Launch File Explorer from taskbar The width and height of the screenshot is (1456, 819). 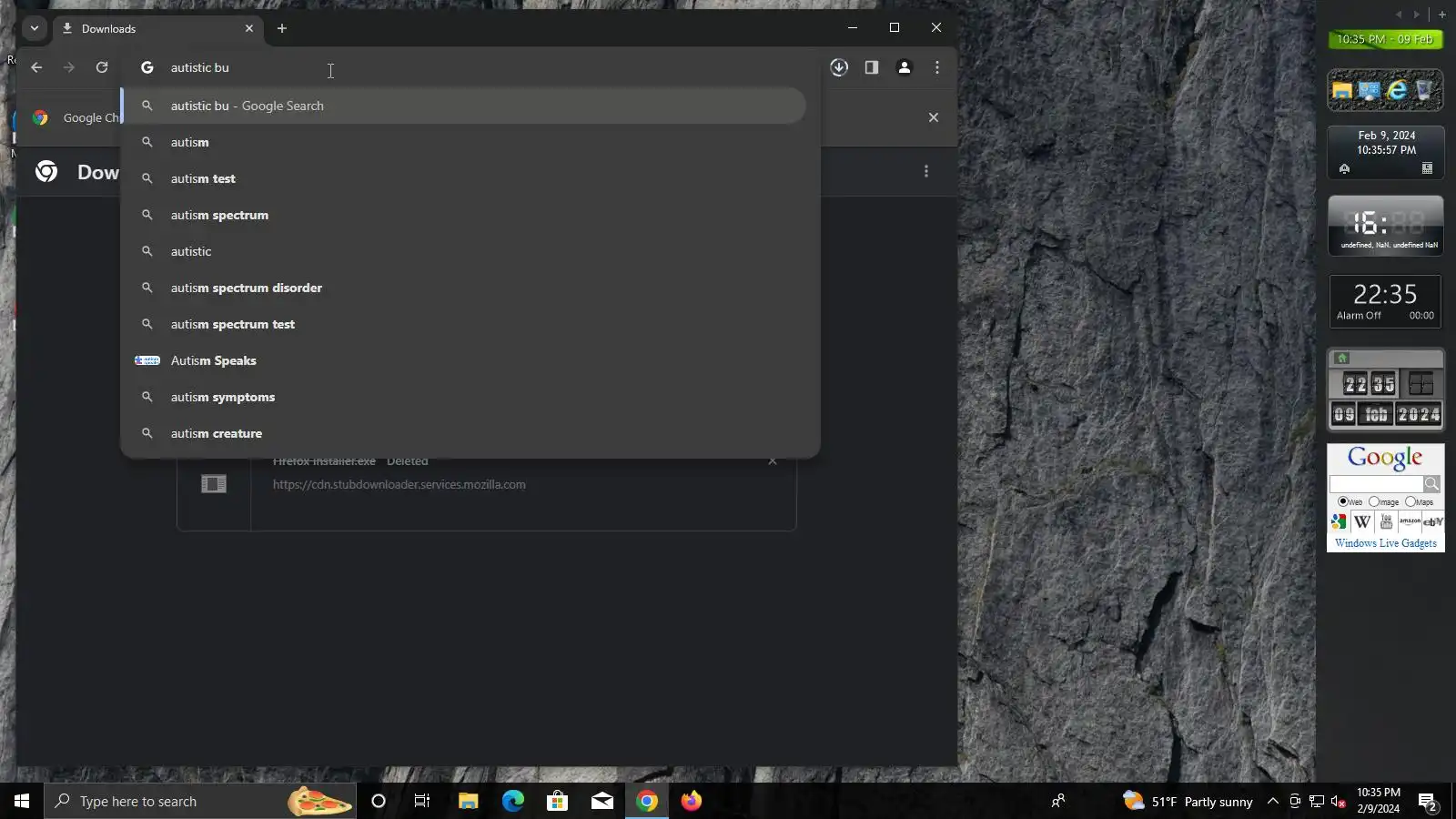pyautogui.click(x=468, y=801)
